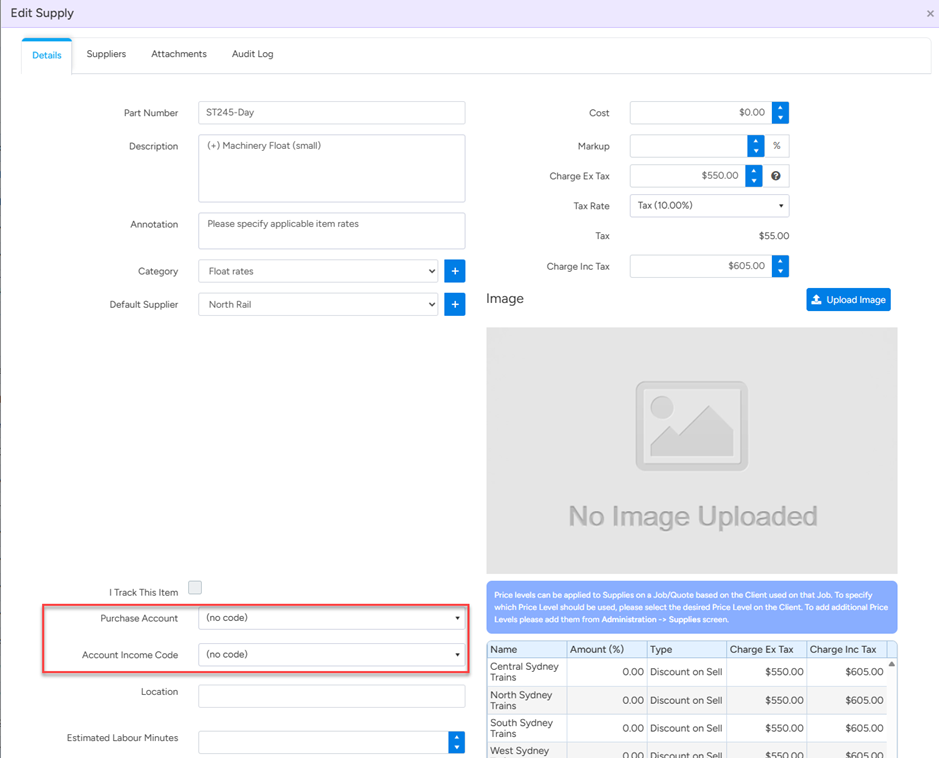The height and width of the screenshot is (758, 939).
Task: Close the Edit Supply dialog
Action: [930, 14]
